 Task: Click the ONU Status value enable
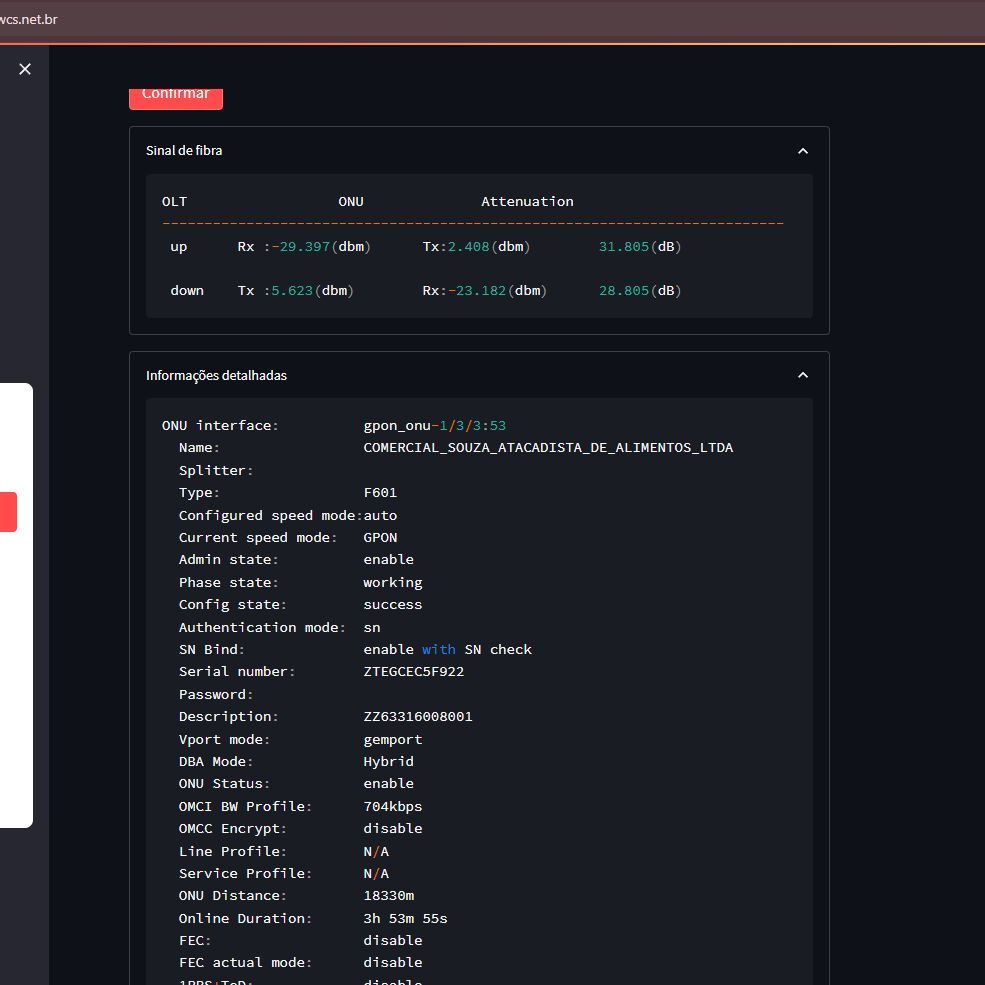(x=389, y=783)
